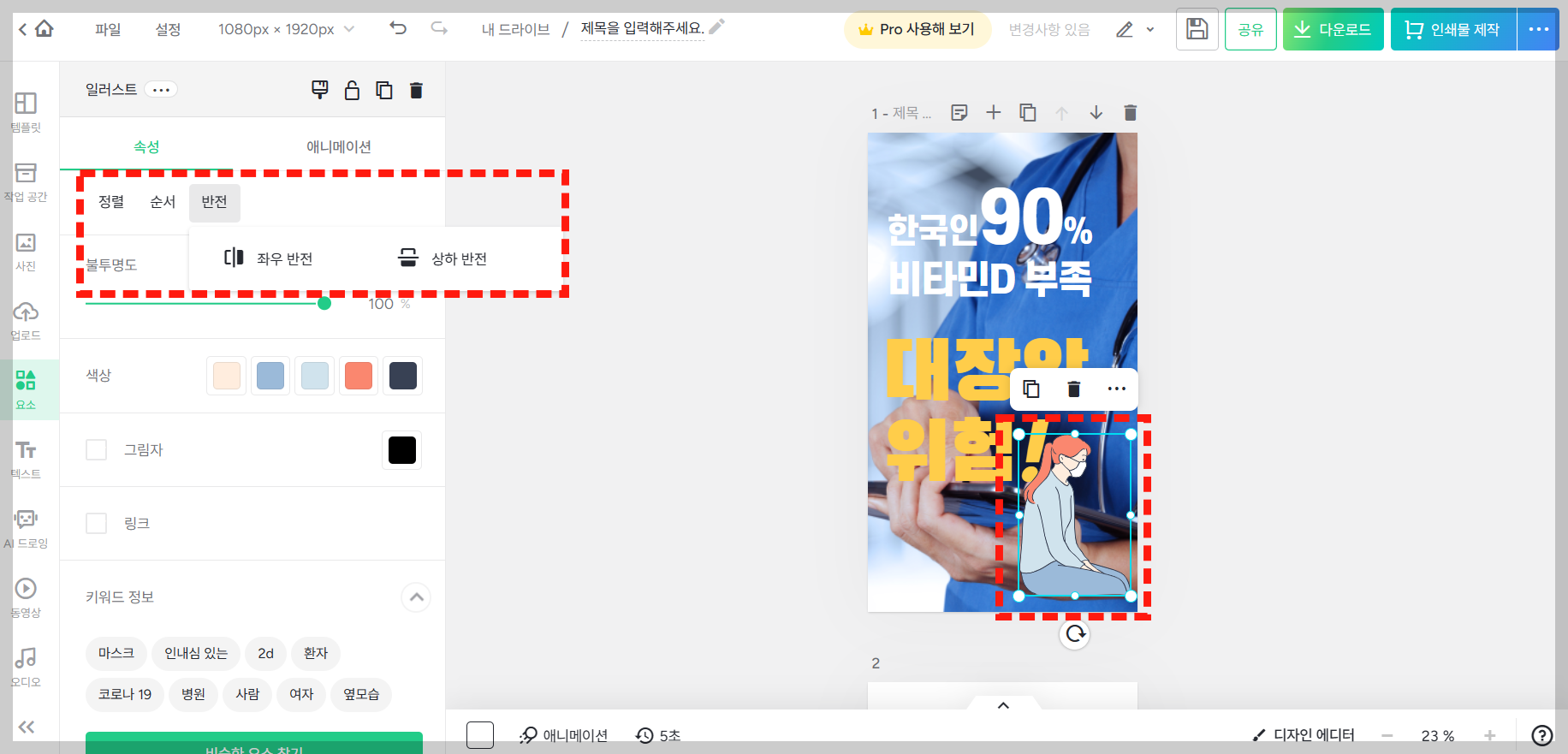Delete element from floating toolbar
This screenshot has height=754, width=1568.
pos(1074,389)
